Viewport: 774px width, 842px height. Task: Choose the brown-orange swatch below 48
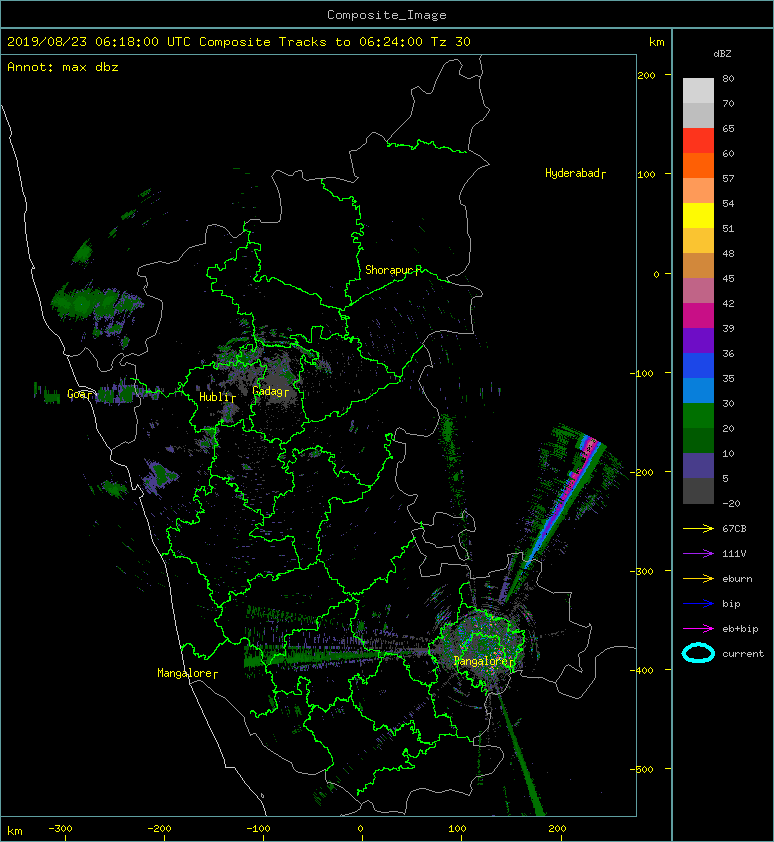click(x=698, y=266)
